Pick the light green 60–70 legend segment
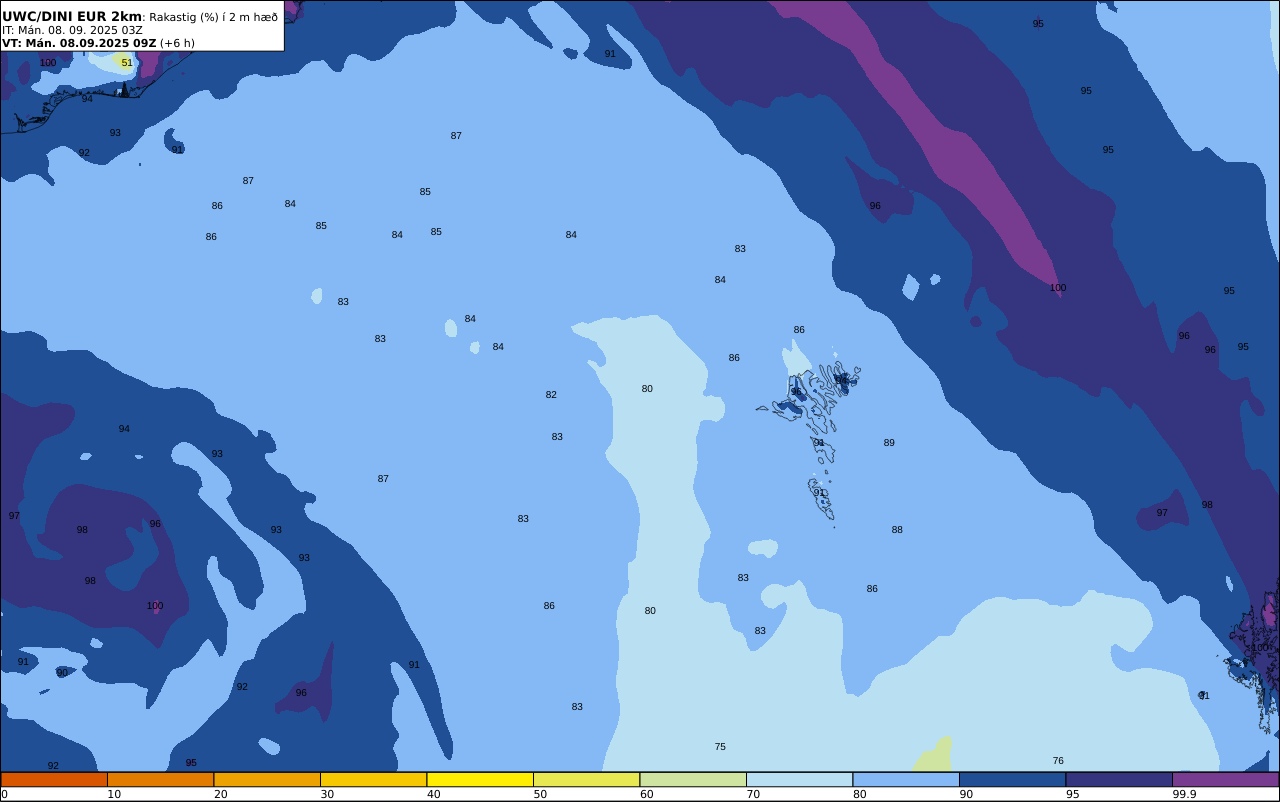Image resolution: width=1280 pixels, height=802 pixels. coord(693,779)
